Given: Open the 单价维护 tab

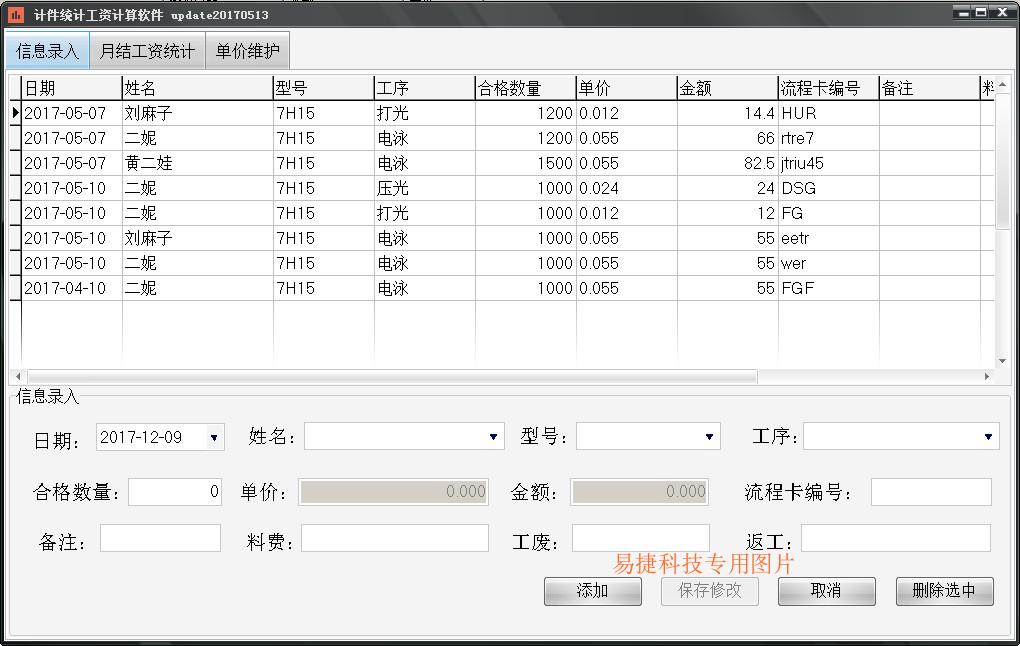Looking at the screenshot, I should pyautogui.click(x=247, y=51).
